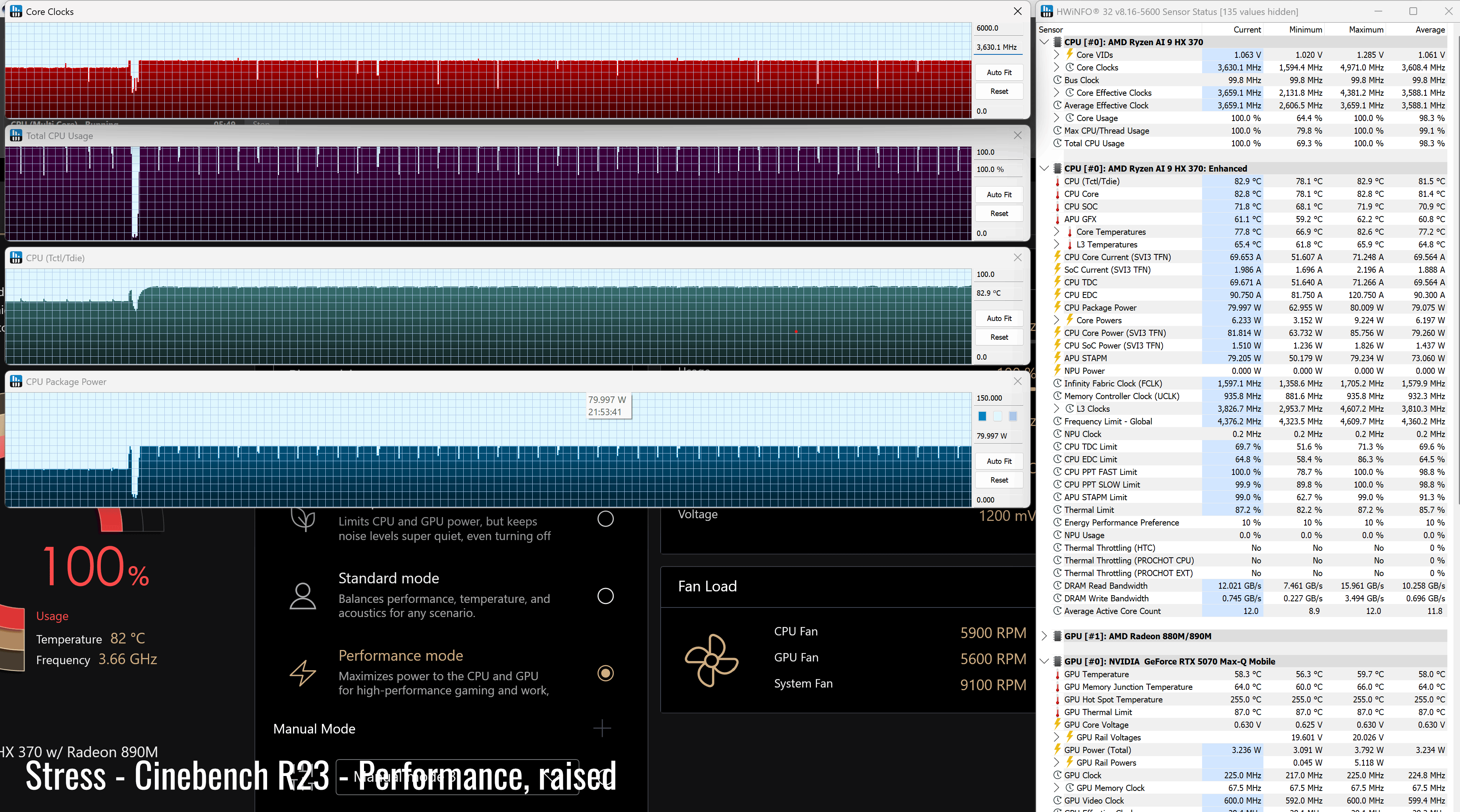The width and height of the screenshot is (1460, 812).
Task: Click chip icon of NVIDIA GeForce RTX 5070 group
Action: coord(1058,661)
